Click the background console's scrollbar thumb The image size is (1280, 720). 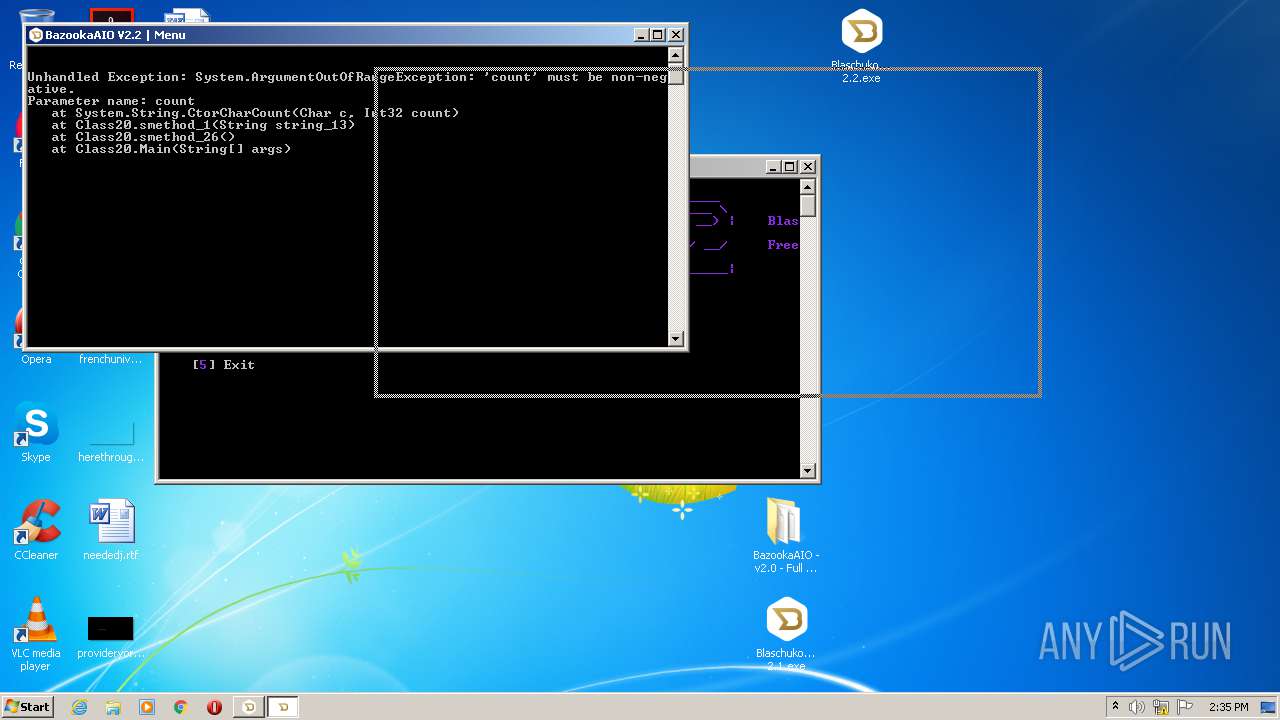(808, 207)
